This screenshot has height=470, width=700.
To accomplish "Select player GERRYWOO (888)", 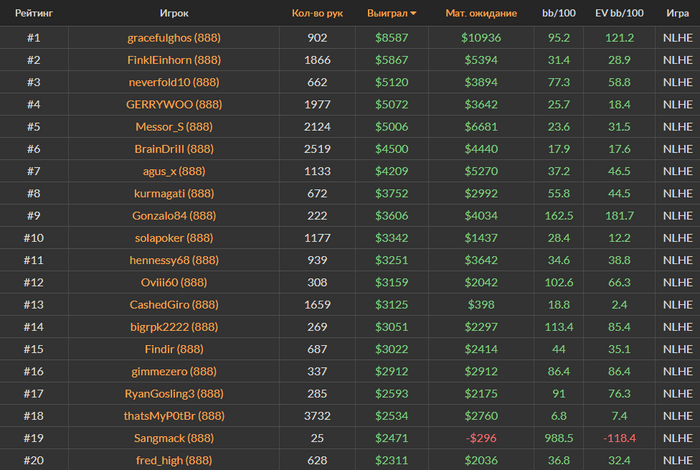I will tap(174, 105).
